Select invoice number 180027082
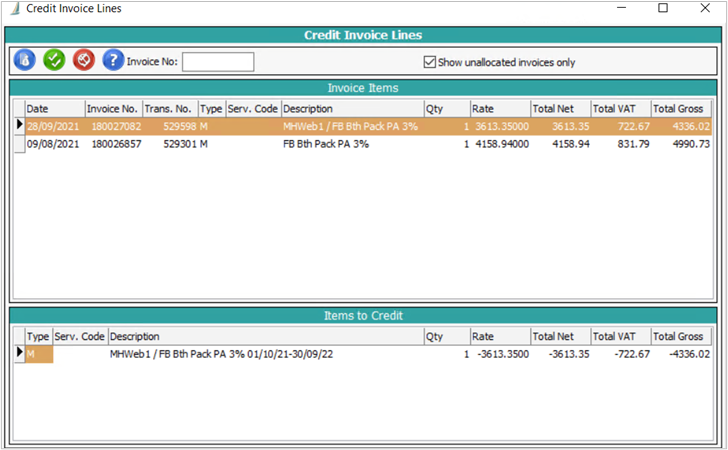This screenshot has height=450, width=728. pos(116,126)
